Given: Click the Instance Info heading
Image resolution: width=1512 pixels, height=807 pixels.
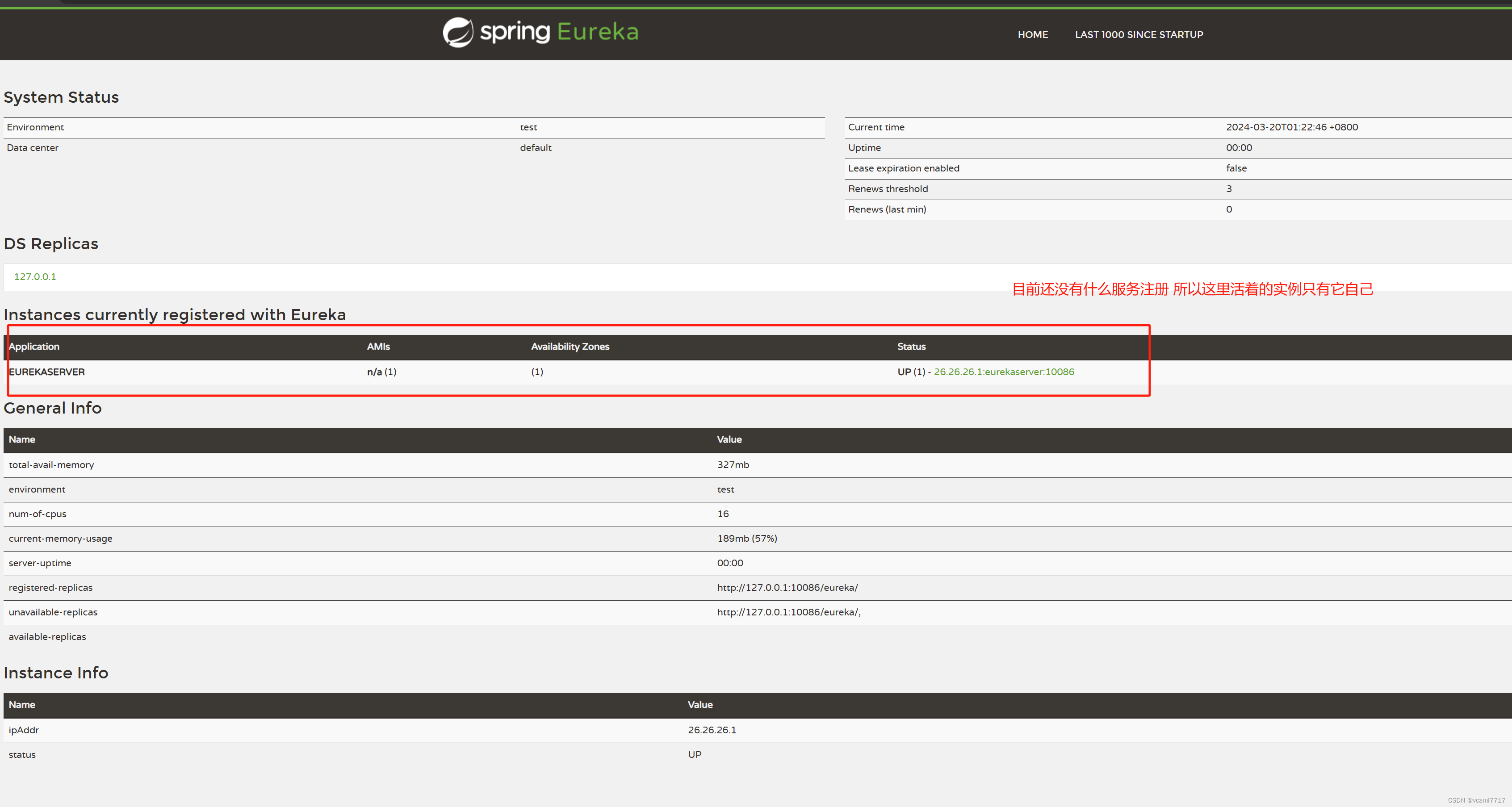Looking at the screenshot, I should [56, 673].
